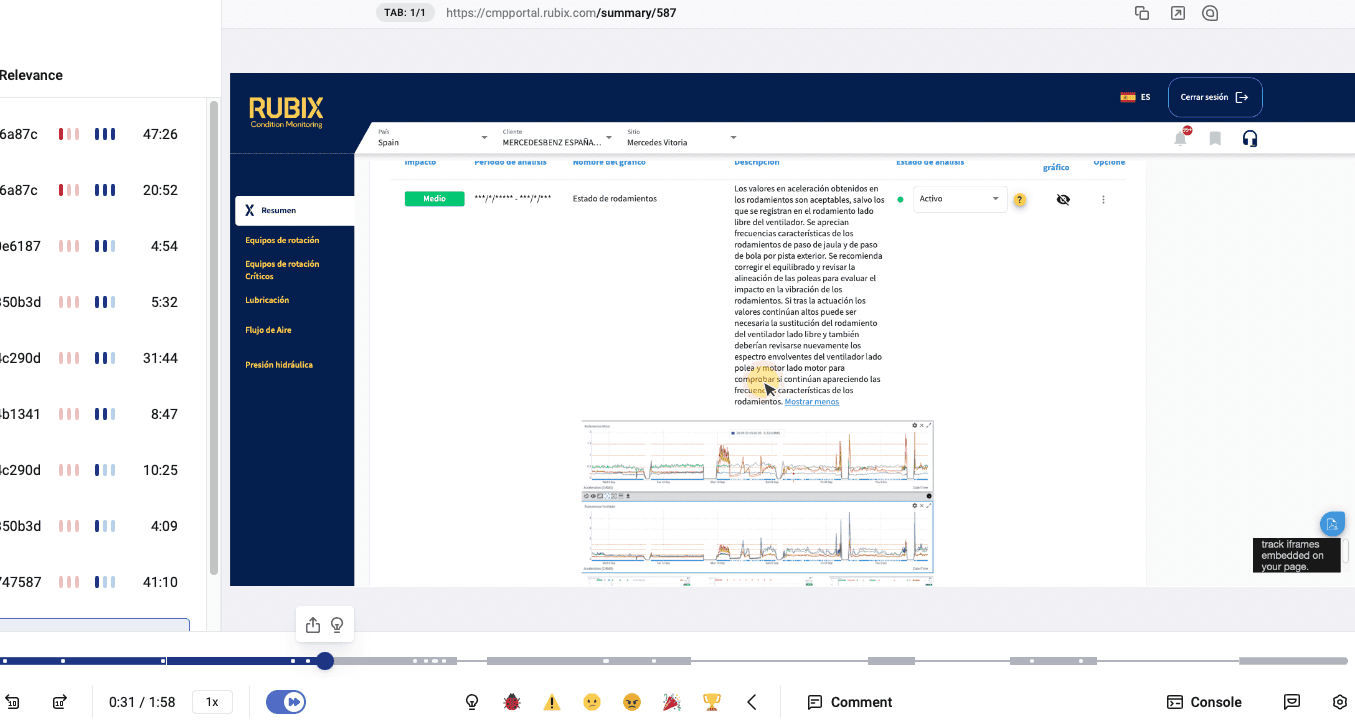This screenshot has height=727, width=1355.
Task: Open Lubricación in sidebar
Action: pyautogui.click(x=267, y=300)
